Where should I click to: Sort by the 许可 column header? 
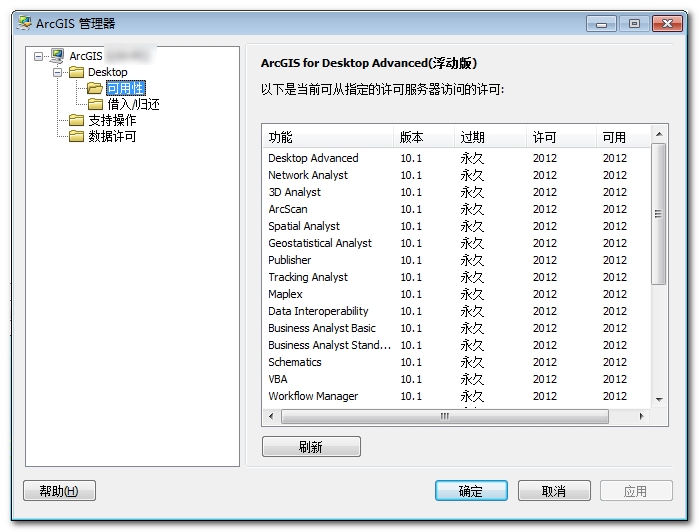[x=561, y=137]
